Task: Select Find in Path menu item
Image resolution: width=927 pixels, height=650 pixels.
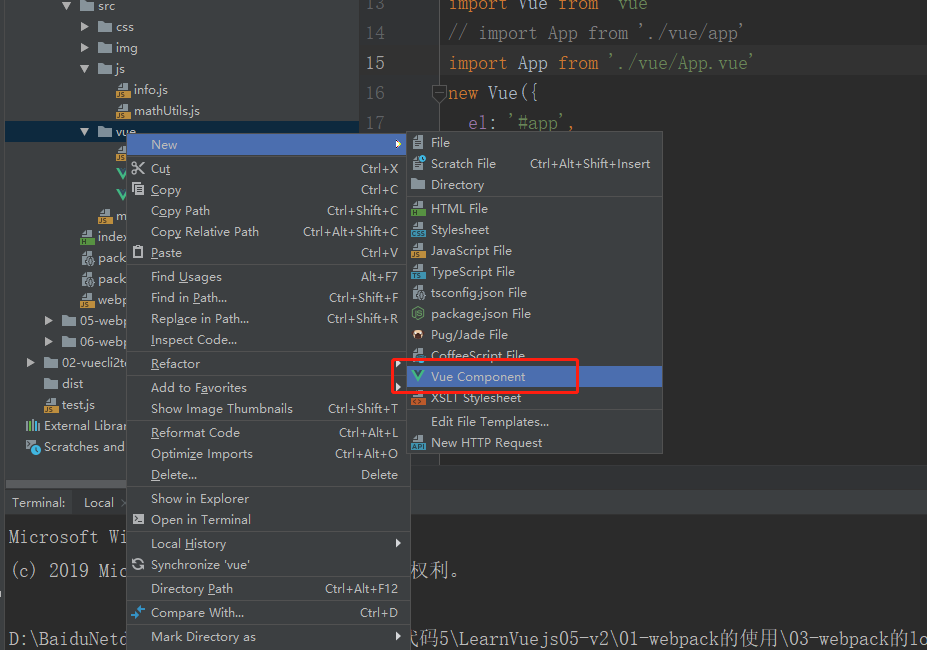Action: coord(267,297)
